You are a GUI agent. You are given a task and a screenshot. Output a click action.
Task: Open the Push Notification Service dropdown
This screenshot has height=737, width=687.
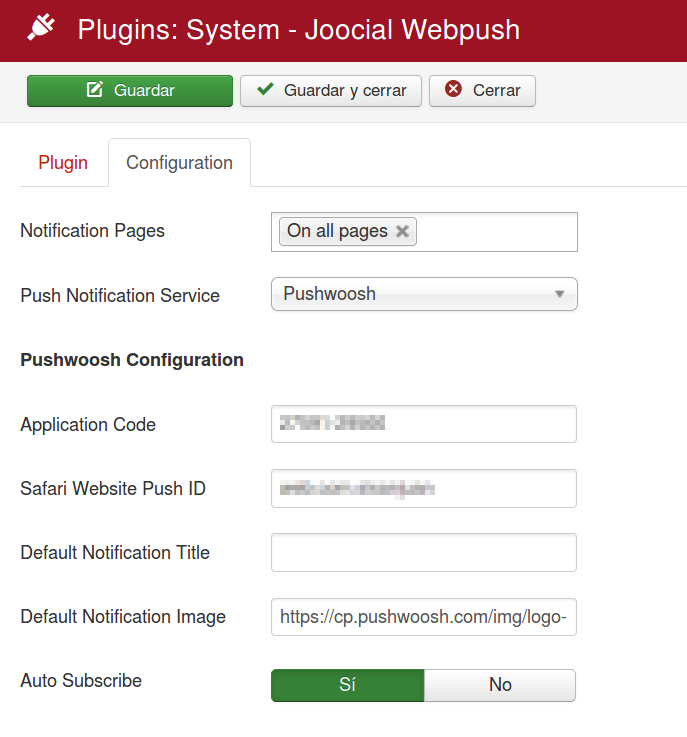click(x=424, y=294)
